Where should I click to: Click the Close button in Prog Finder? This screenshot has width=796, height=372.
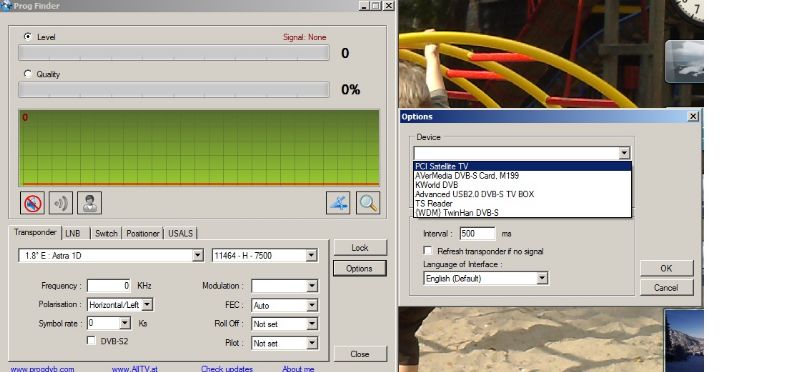tap(360, 354)
